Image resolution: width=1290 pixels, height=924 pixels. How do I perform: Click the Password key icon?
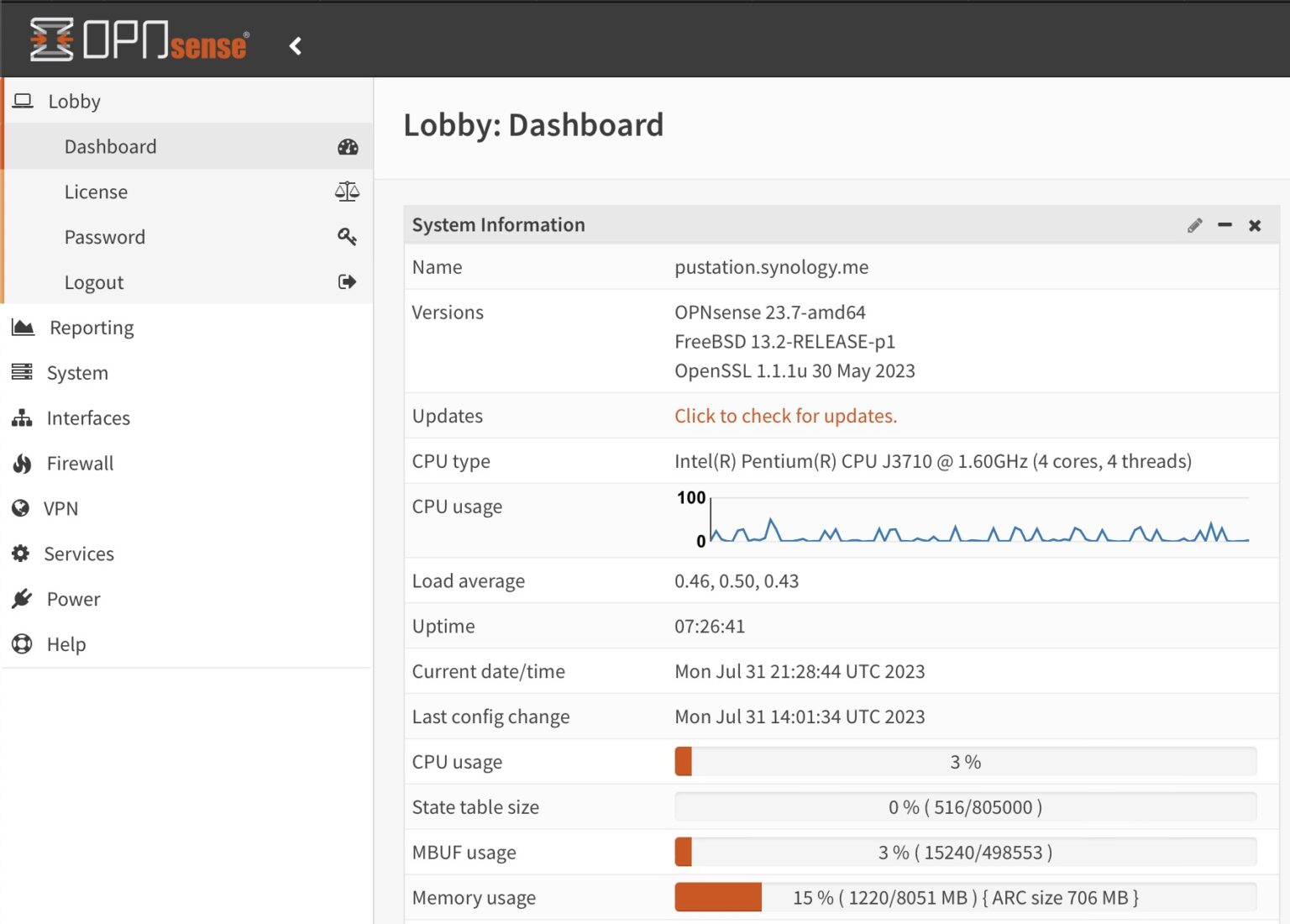(347, 237)
